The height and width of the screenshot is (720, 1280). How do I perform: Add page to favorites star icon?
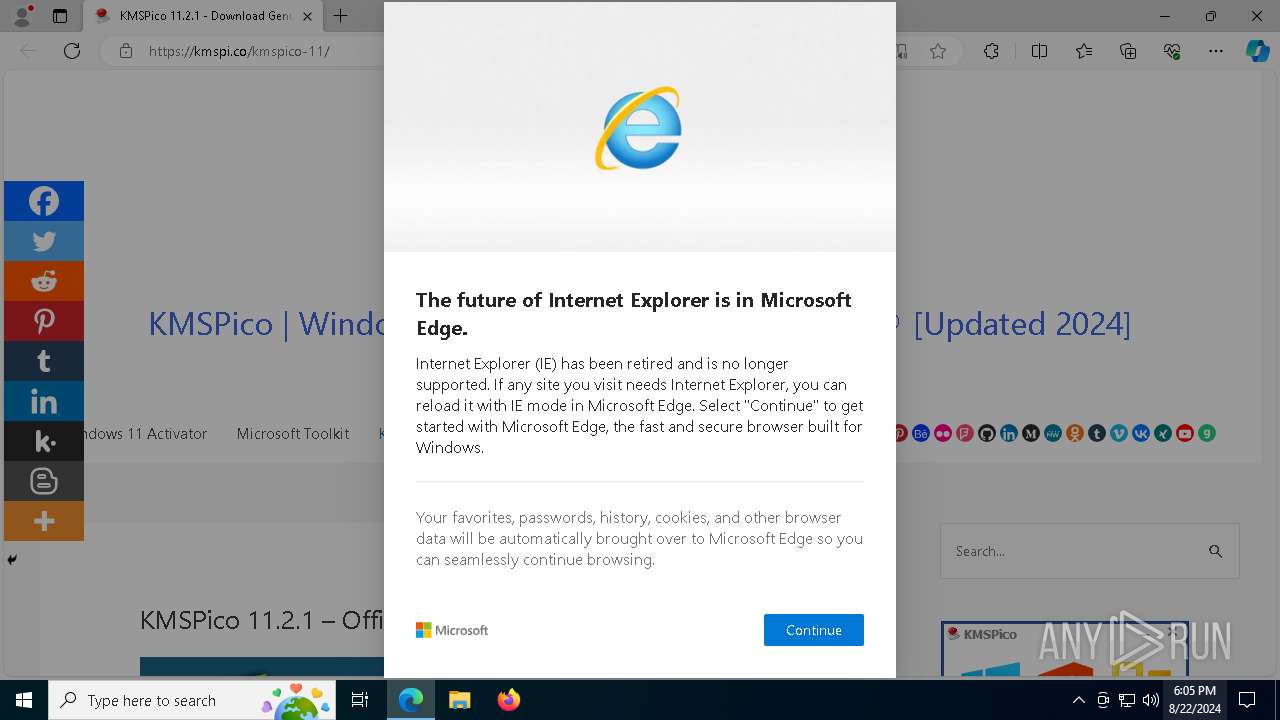938,51
